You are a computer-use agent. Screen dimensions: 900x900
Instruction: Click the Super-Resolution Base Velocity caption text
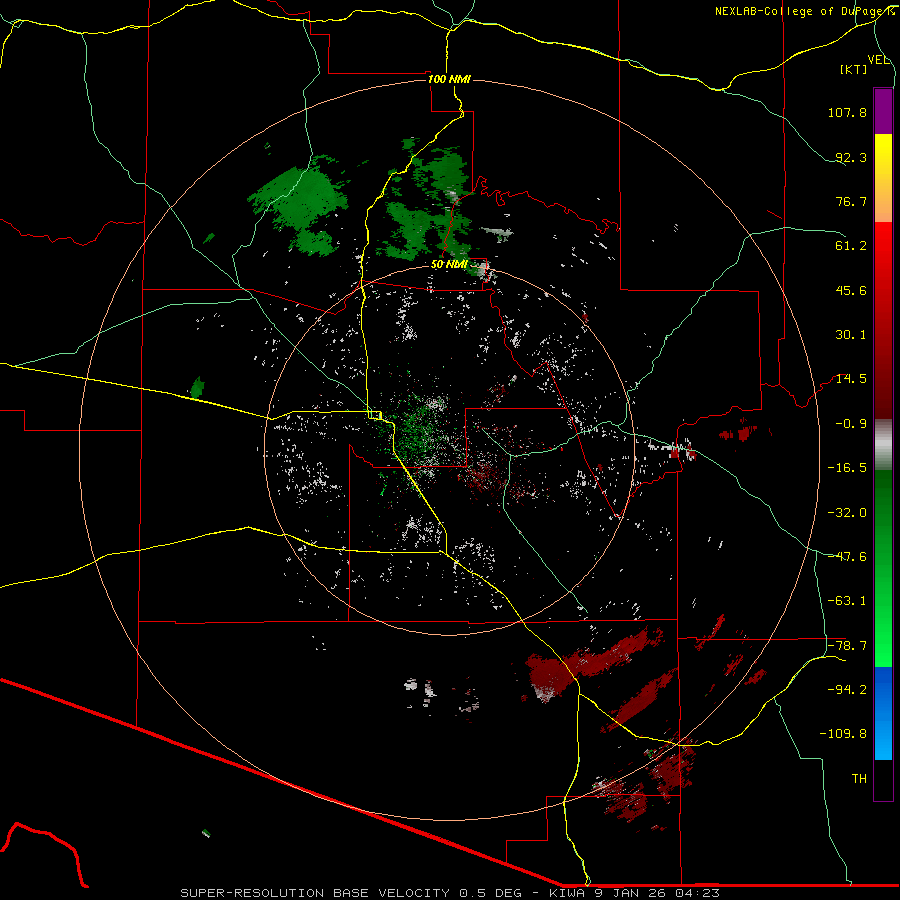tap(449, 893)
